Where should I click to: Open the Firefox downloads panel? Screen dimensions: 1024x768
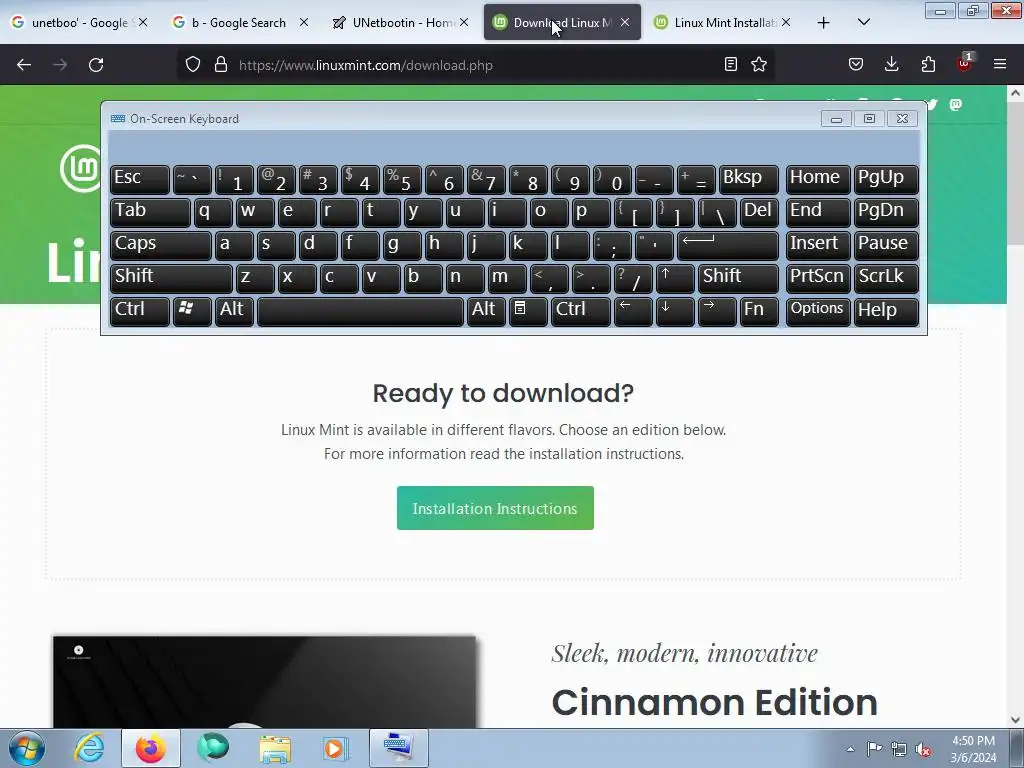pos(891,64)
